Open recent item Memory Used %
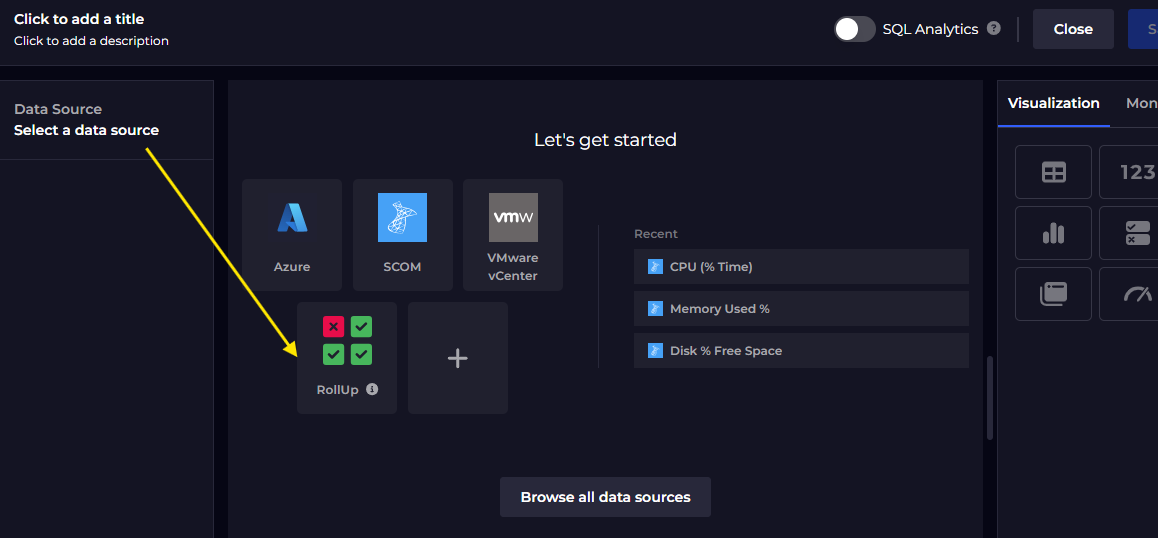The height and width of the screenshot is (538, 1158). [801, 309]
